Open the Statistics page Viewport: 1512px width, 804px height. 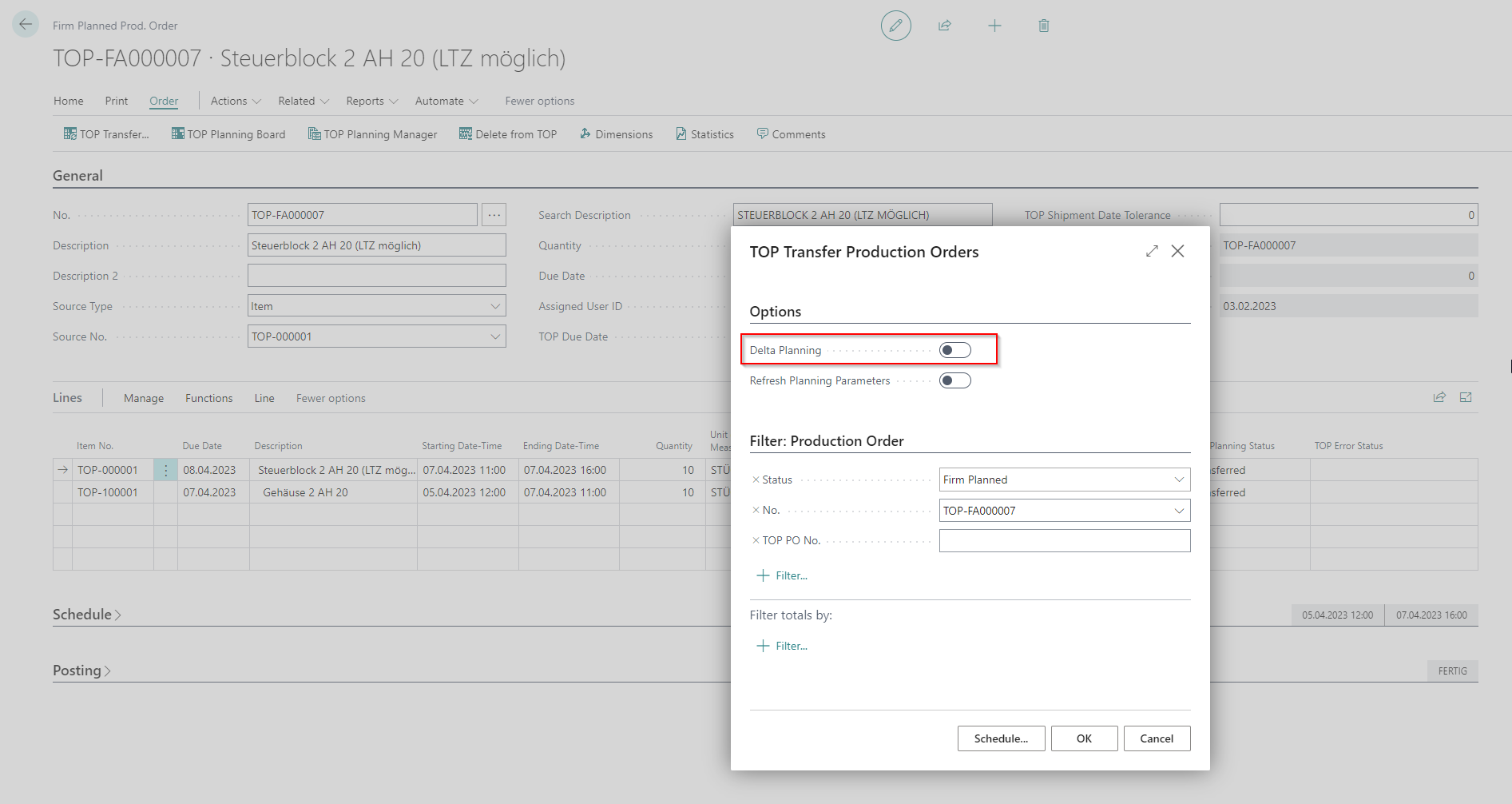(704, 134)
